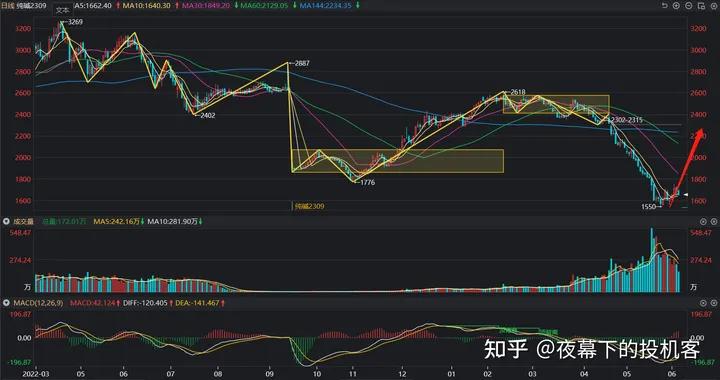Screen dimensions: 720x380
Task: Collapse the MACD indicator panel arrow
Action: point(6,303)
